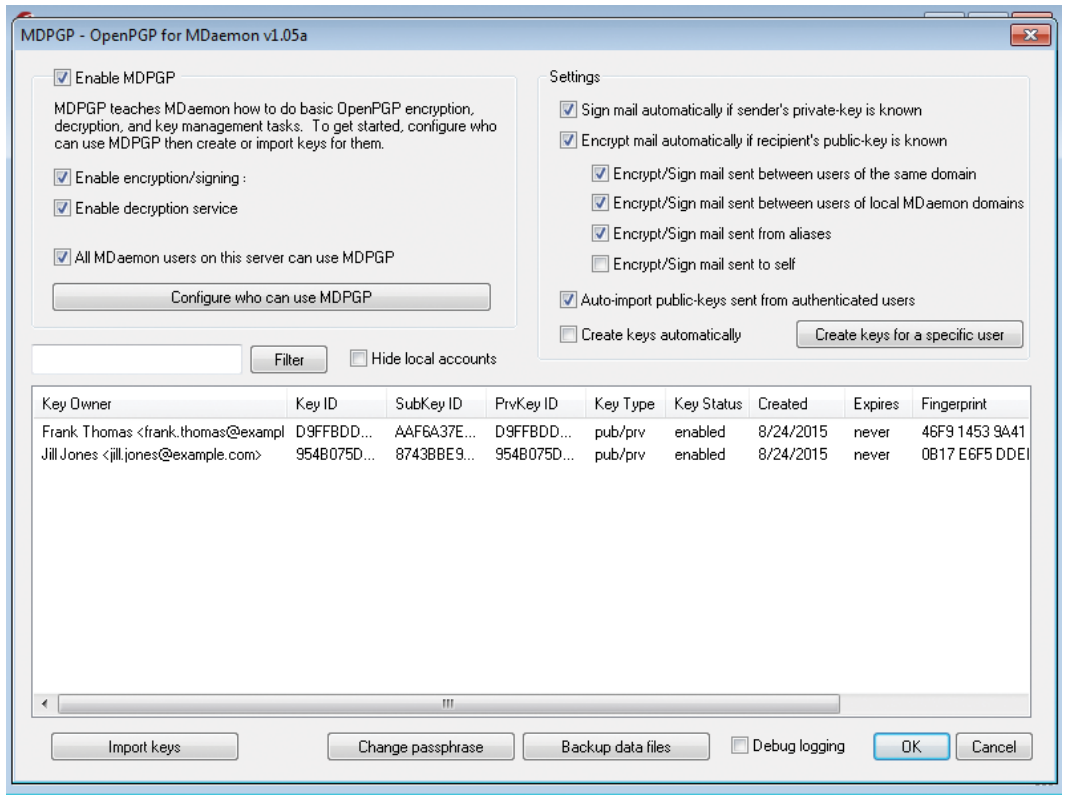
Task: Uncheck All MDaemon users can use MDPGP
Action: (x=62, y=257)
